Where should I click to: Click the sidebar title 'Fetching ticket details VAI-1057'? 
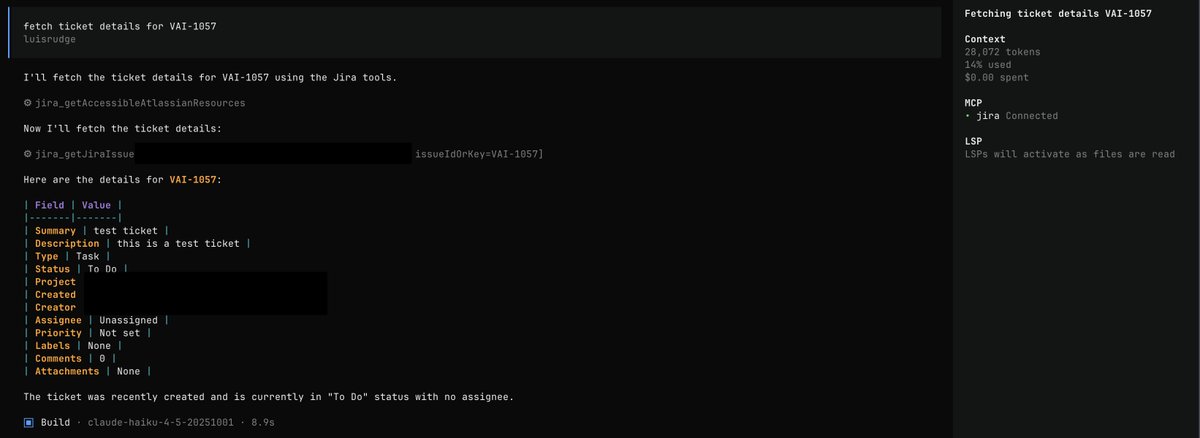1058,14
